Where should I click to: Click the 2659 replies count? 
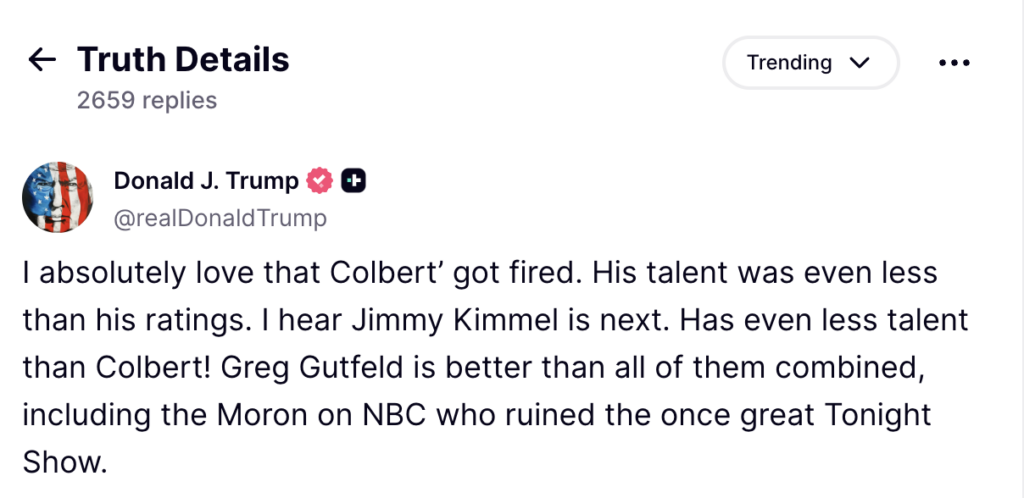[x=147, y=101]
